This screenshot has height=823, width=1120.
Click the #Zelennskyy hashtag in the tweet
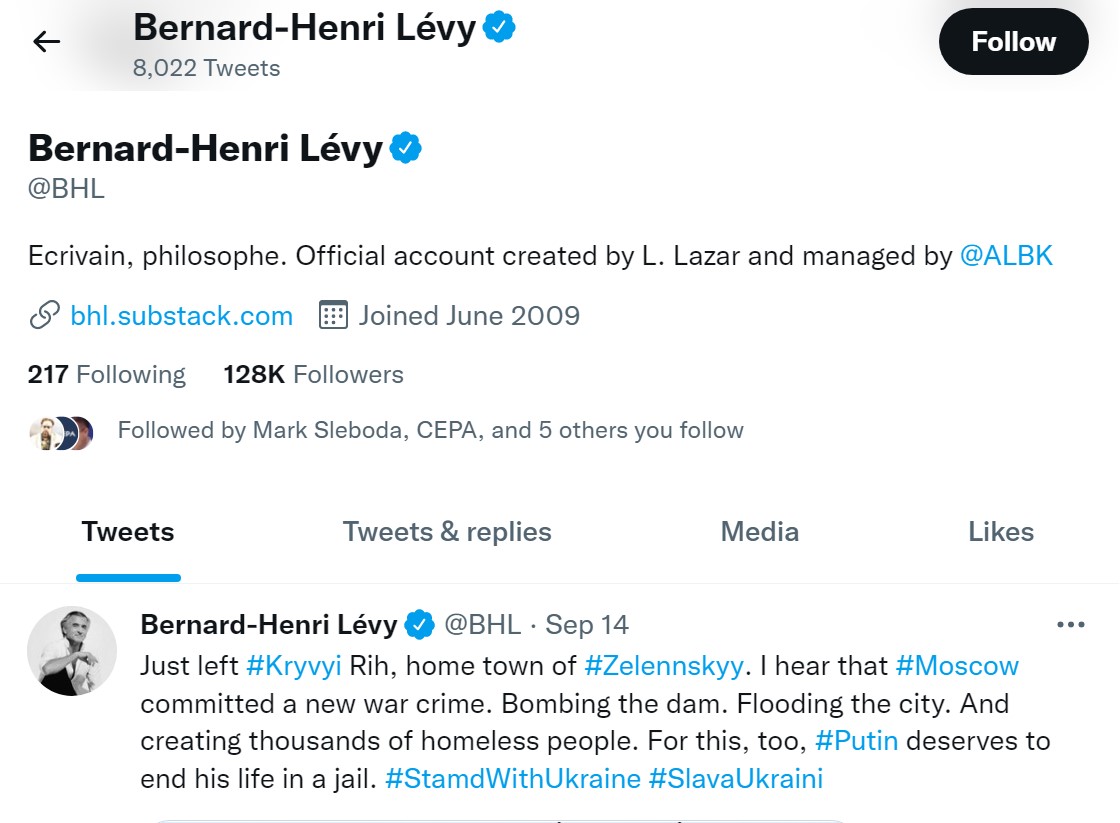pos(664,665)
